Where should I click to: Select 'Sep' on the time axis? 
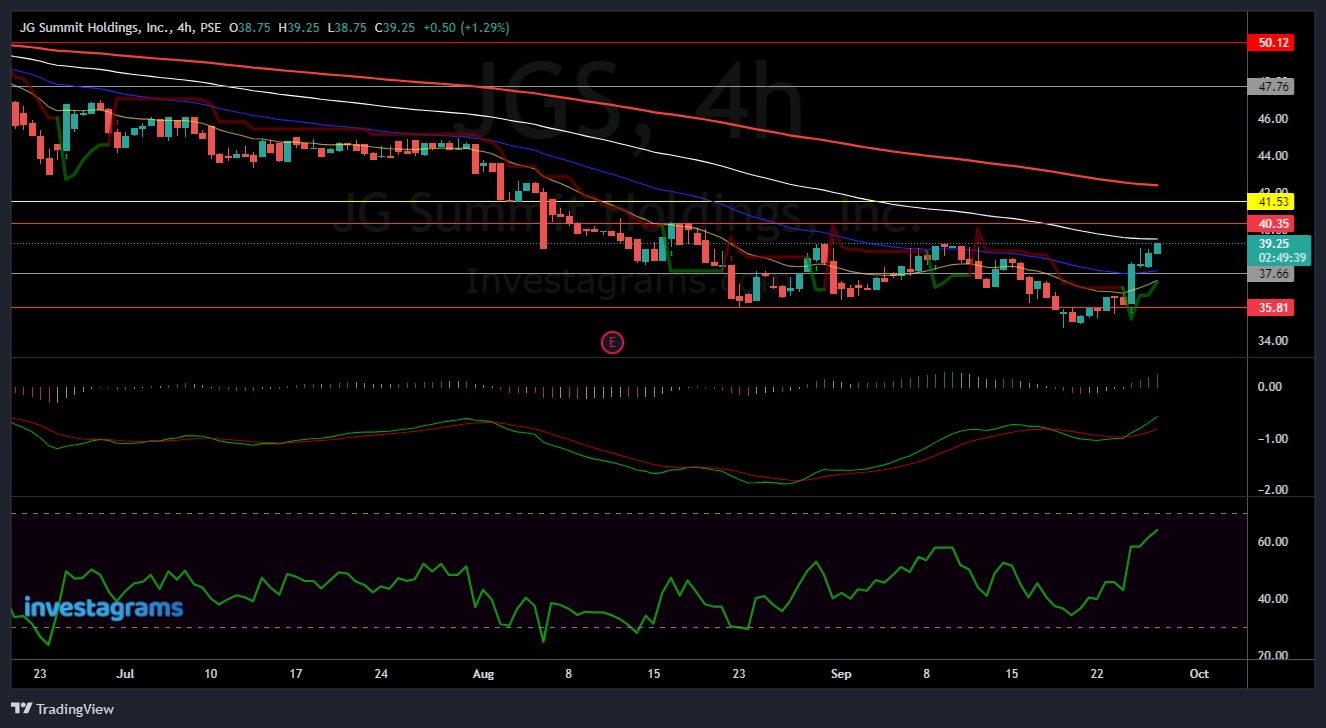[x=840, y=674]
